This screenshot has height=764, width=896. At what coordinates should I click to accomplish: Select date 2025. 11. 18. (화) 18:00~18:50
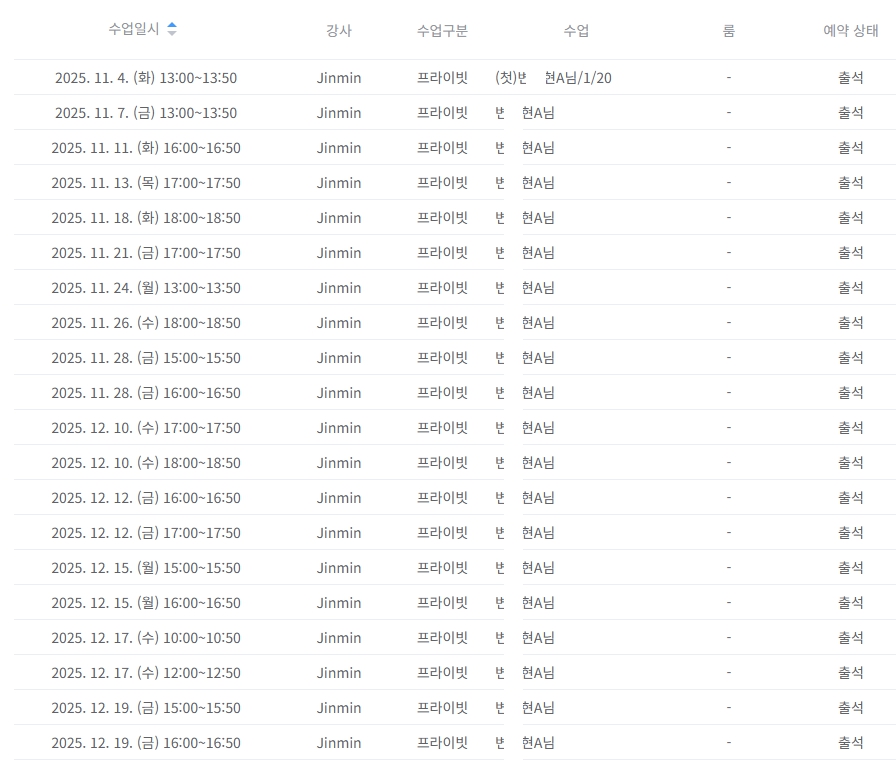[x=146, y=218]
